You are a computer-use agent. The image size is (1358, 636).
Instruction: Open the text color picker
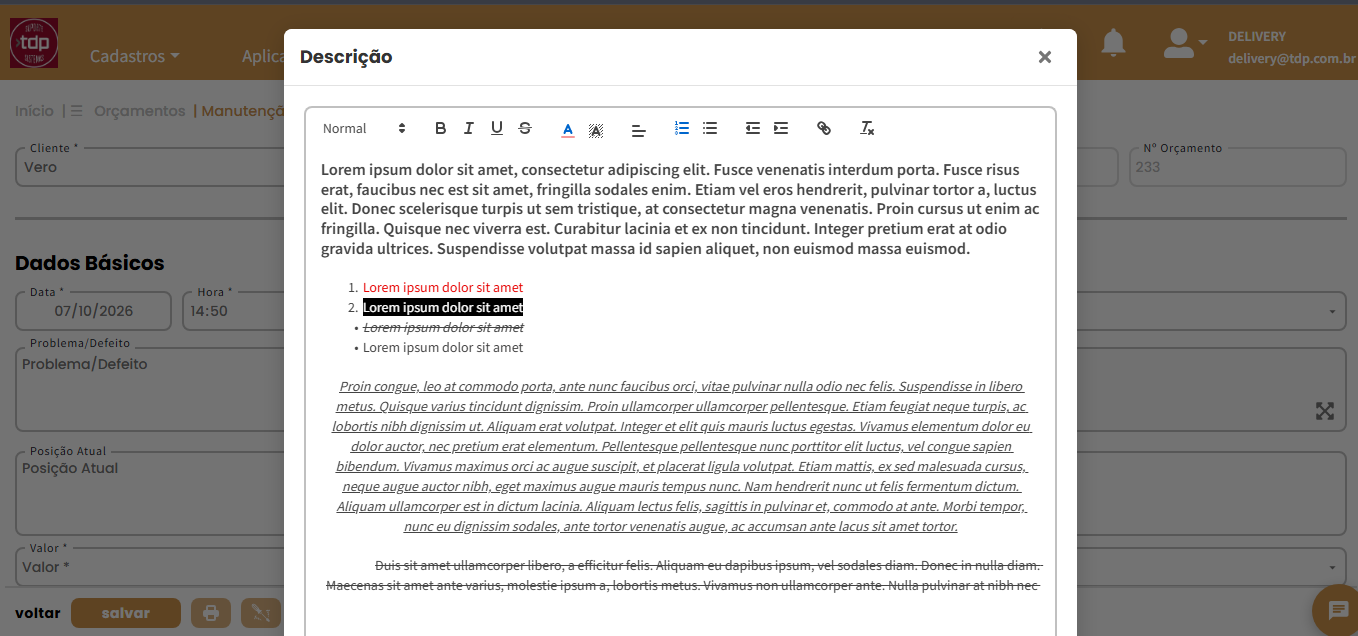pyautogui.click(x=567, y=129)
